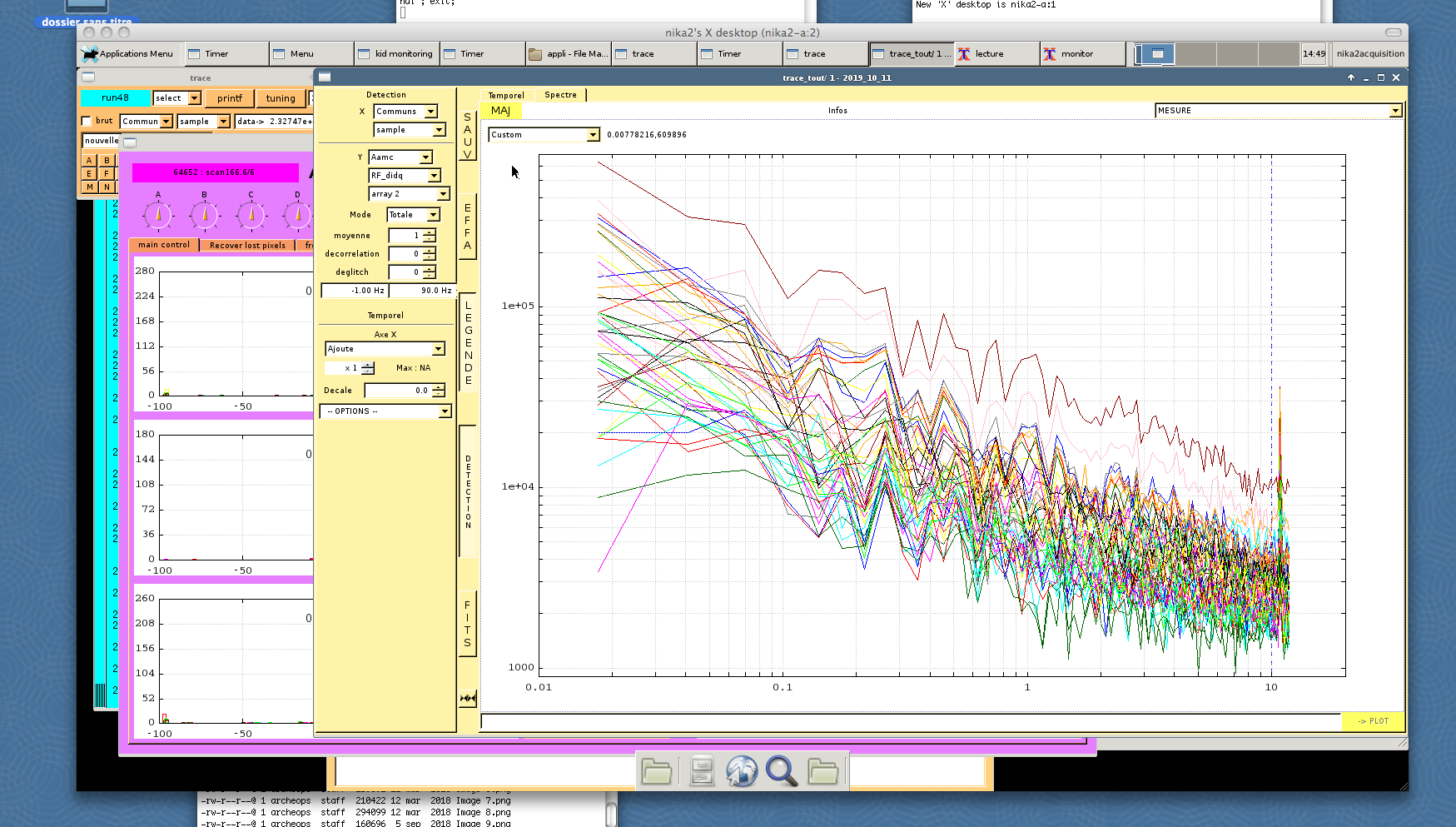Select the Recover lost pixels tab
Image resolution: width=1456 pixels, height=827 pixels.
pos(247,246)
